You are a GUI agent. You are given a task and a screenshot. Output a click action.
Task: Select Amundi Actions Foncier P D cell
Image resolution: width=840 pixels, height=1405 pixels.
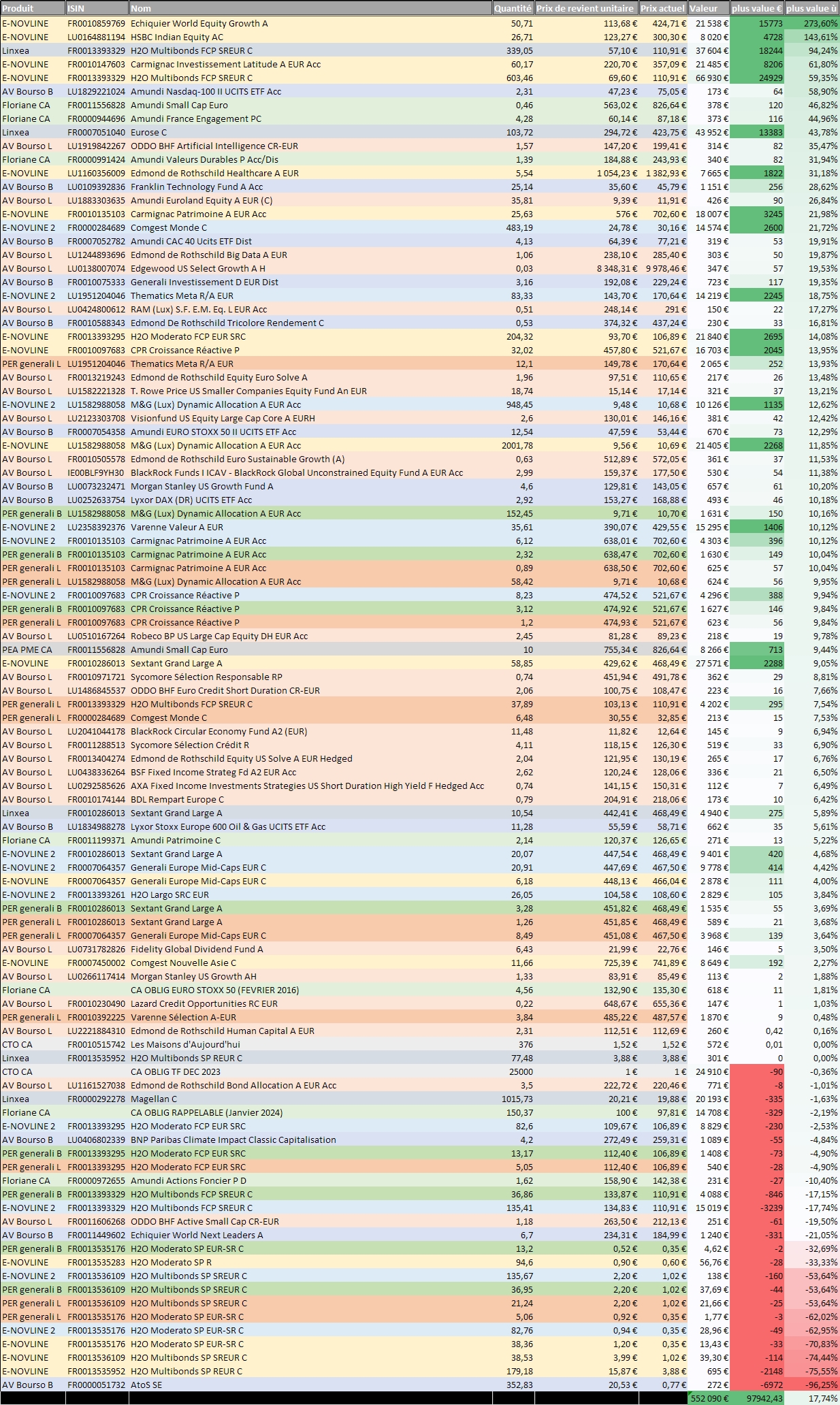tap(310, 1180)
